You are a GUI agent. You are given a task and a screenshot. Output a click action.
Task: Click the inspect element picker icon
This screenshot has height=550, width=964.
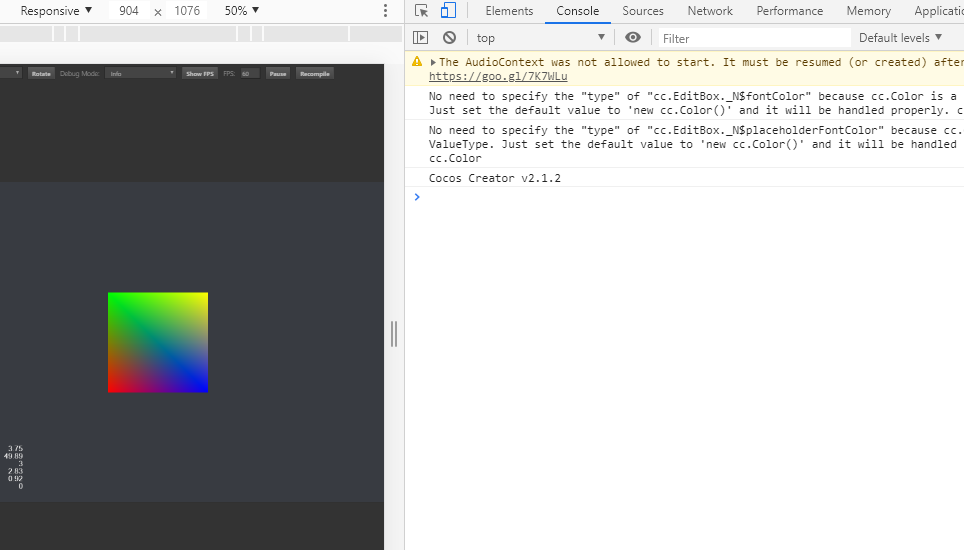(x=421, y=11)
